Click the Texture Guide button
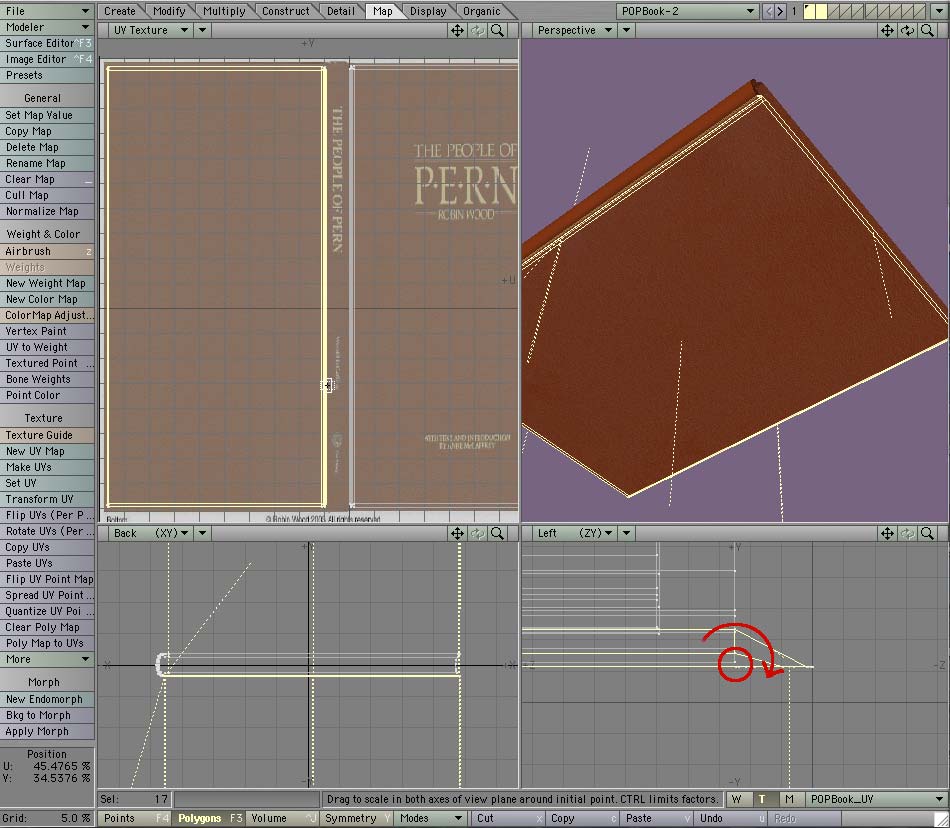950x828 pixels. click(47, 435)
